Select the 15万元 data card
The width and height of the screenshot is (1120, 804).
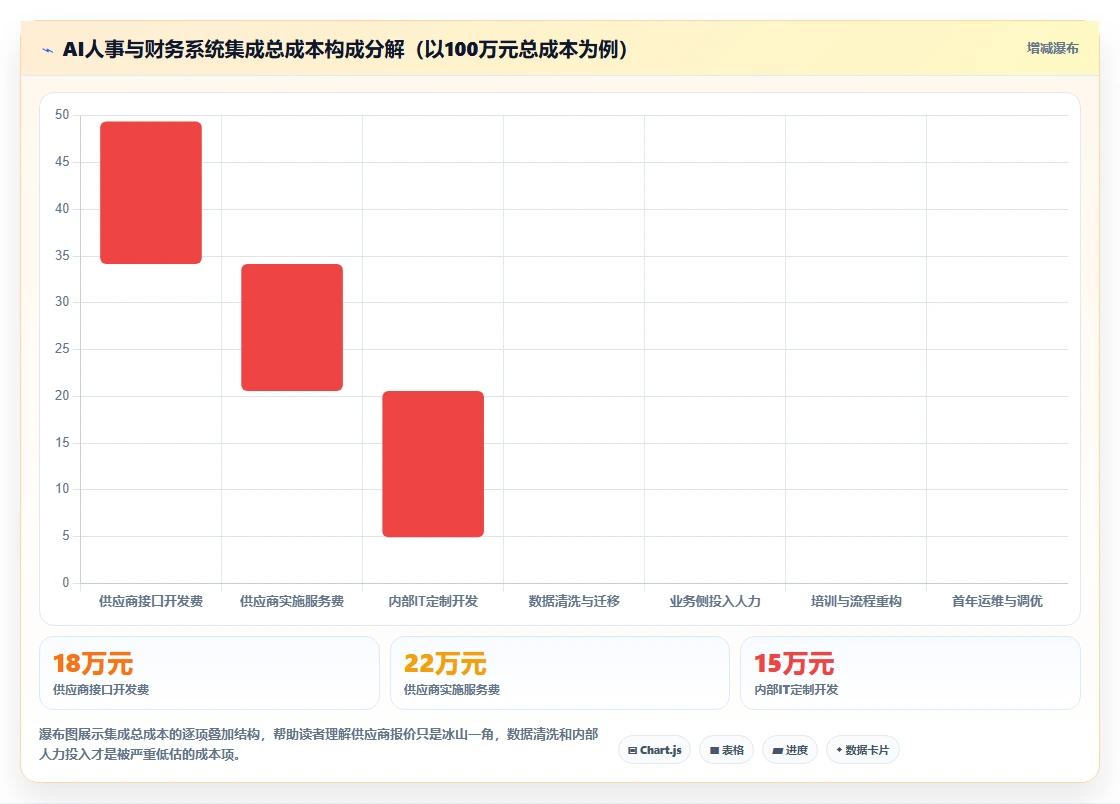tap(910, 673)
